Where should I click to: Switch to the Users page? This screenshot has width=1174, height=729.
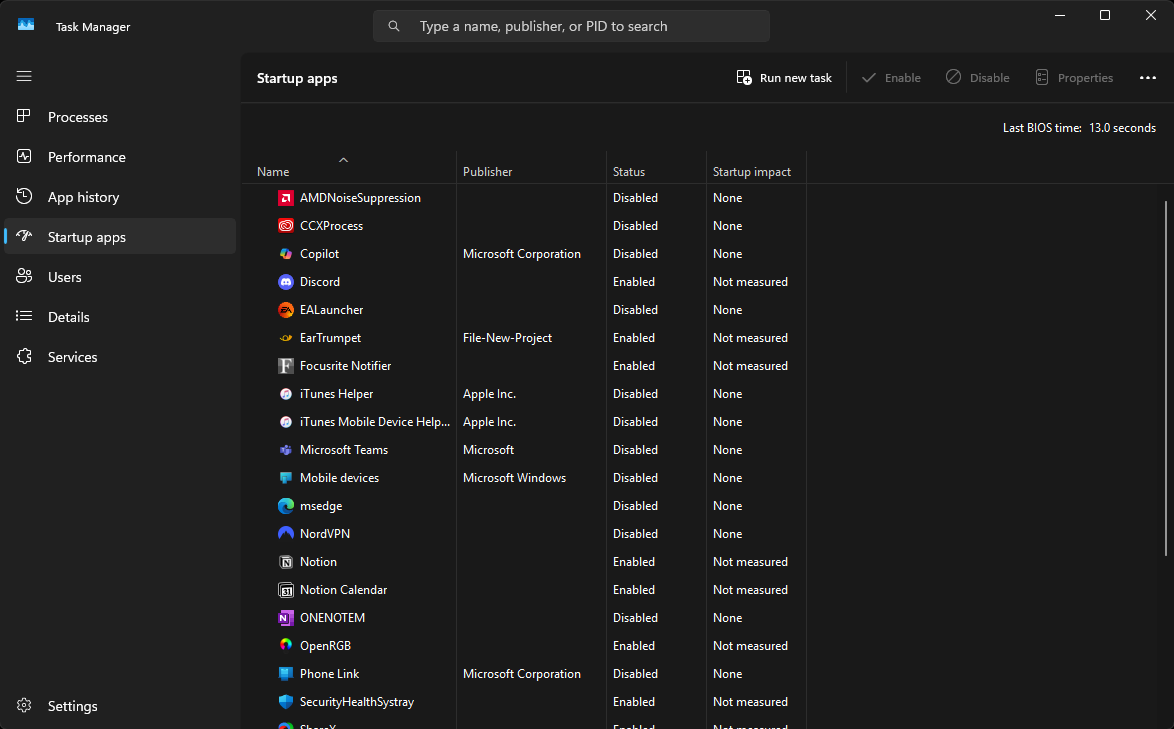120,277
